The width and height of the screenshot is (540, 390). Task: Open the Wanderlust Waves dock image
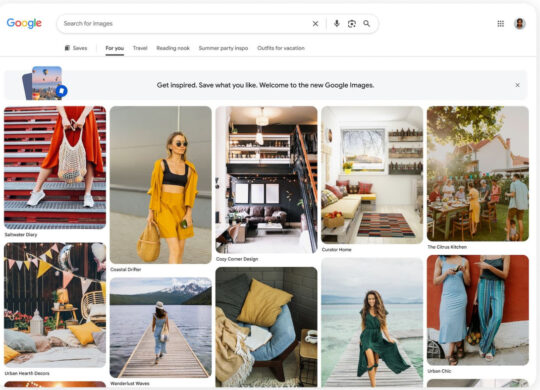tap(160, 327)
